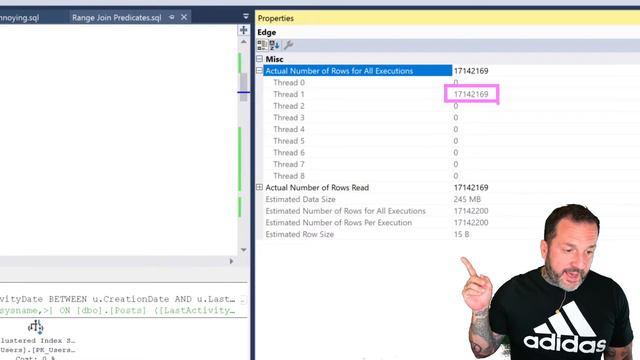The width and height of the screenshot is (640, 360).
Task: Switch to the partially visible 'nnoying.sql' tab
Action: [x=20, y=18]
